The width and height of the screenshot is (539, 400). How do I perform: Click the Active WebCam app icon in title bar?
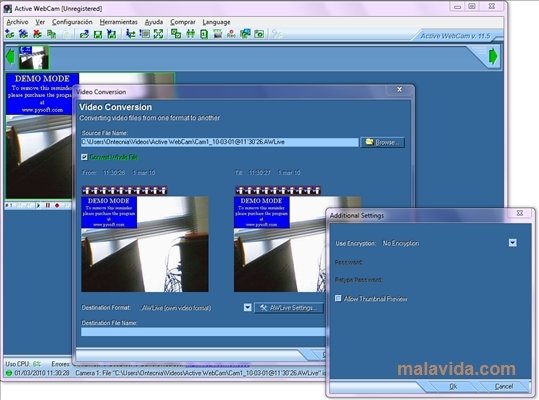8,9
